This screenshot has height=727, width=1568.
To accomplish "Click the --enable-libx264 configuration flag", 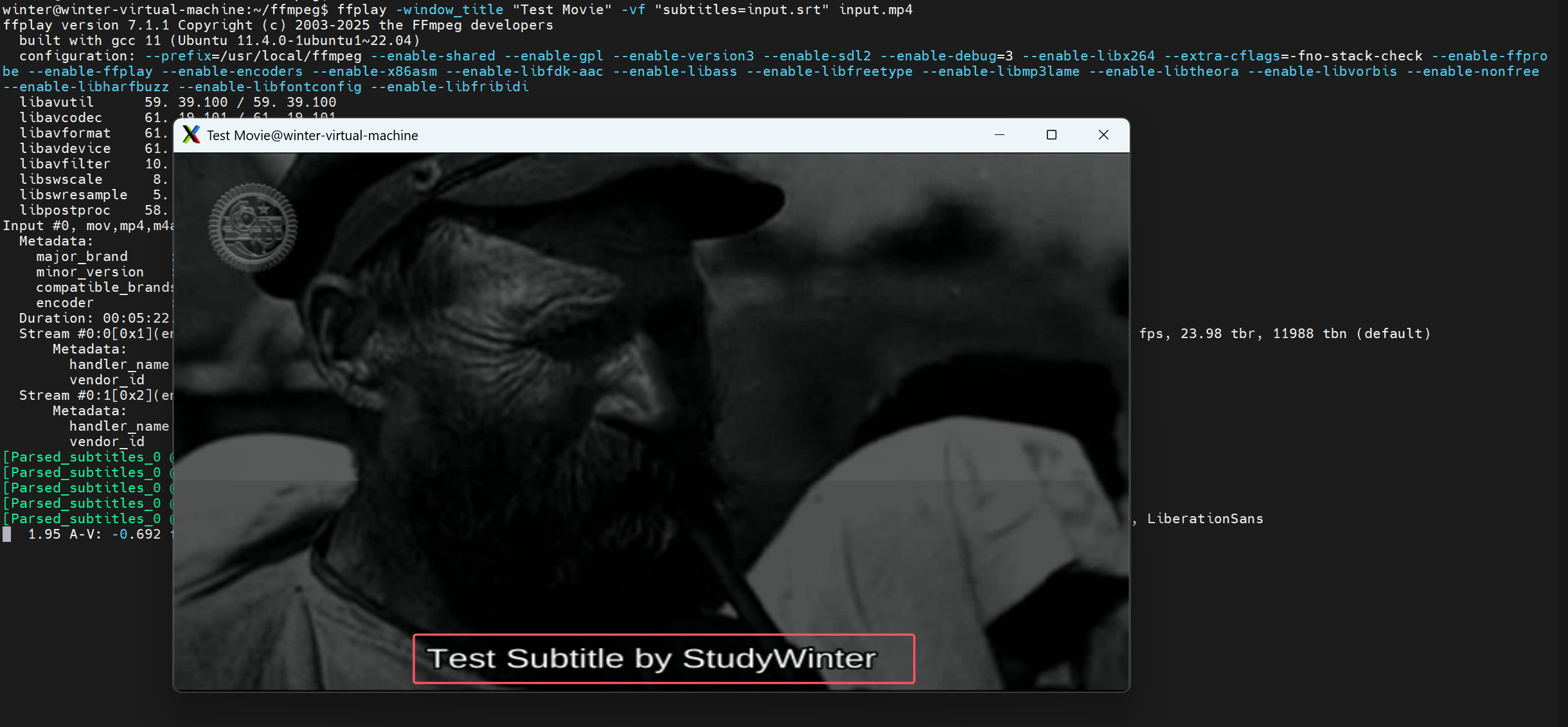I will pyautogui.click(x=1088, y=56).
